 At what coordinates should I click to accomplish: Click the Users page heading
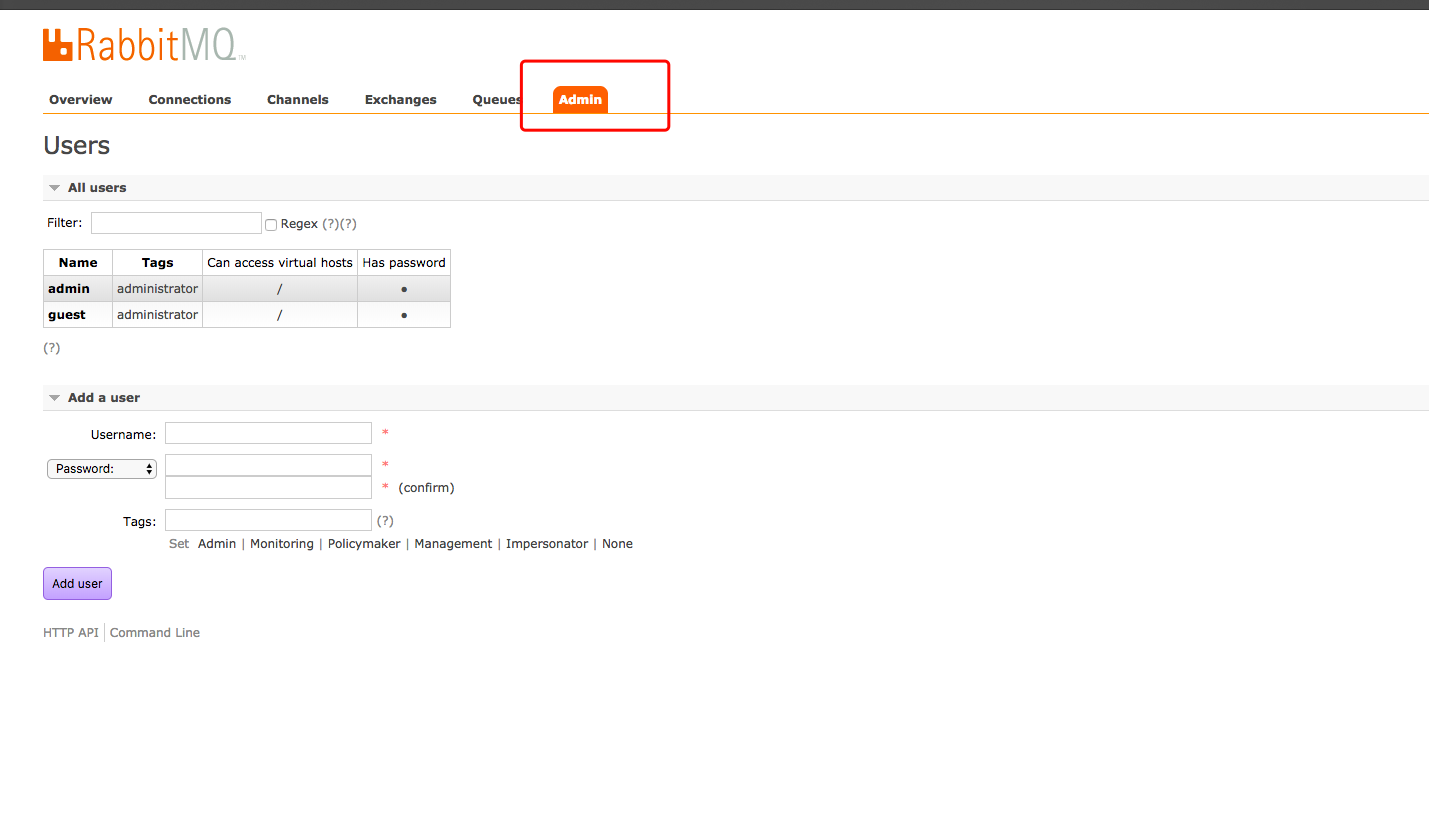tap(76, 146)
